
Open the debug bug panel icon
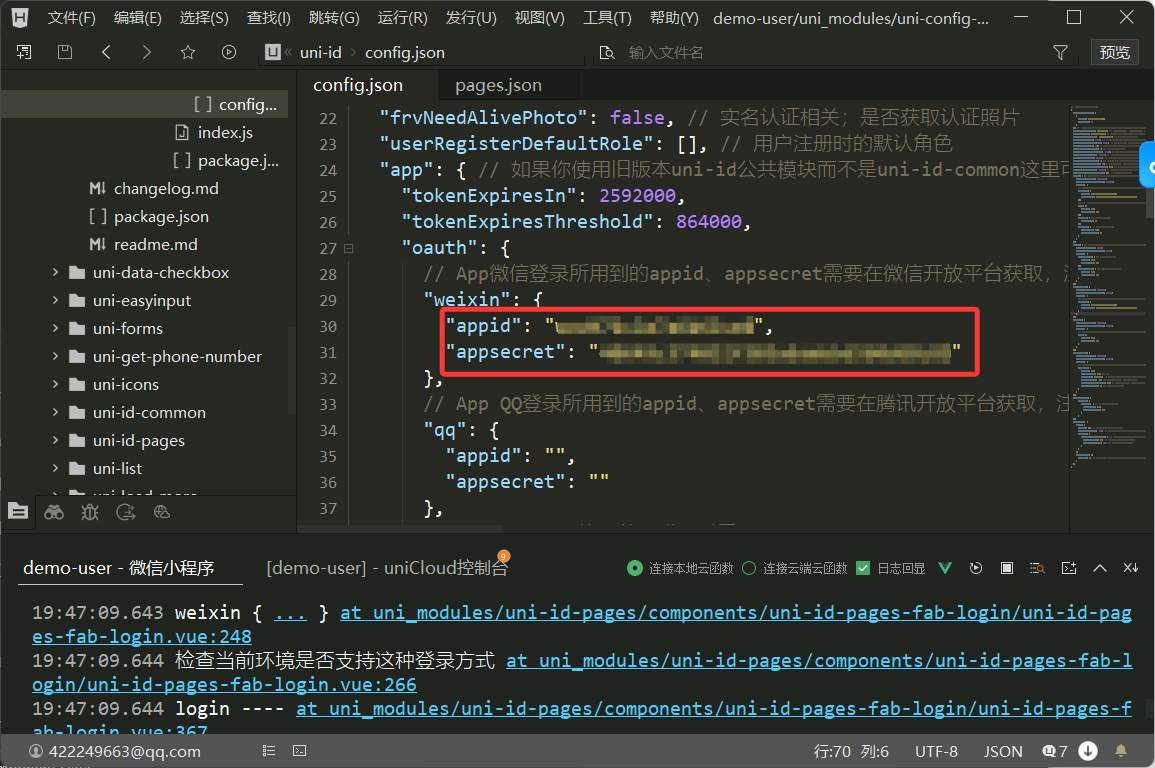pos(90,512)
